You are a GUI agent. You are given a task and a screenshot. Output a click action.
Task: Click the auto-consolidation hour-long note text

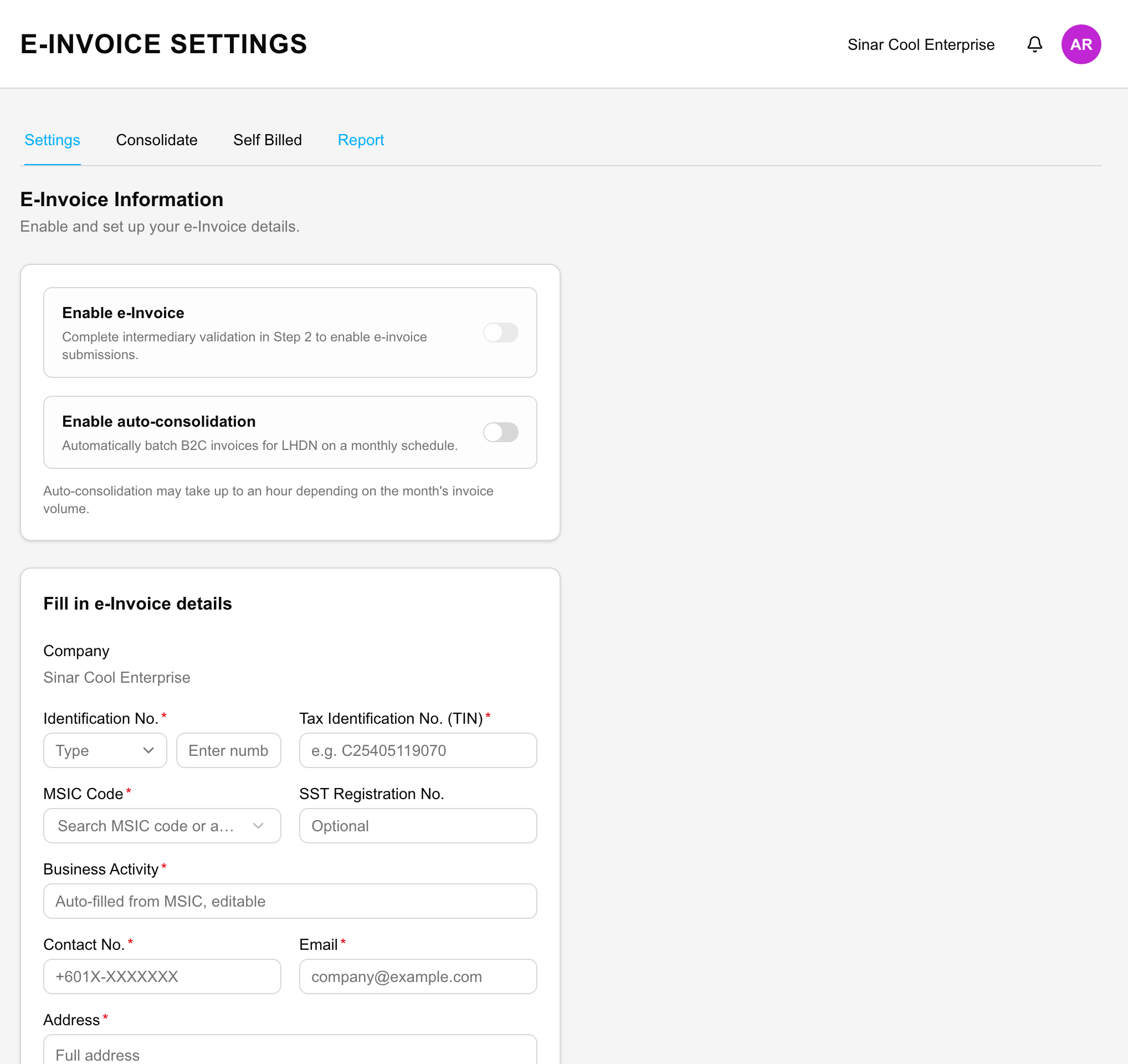coord(268,500)
